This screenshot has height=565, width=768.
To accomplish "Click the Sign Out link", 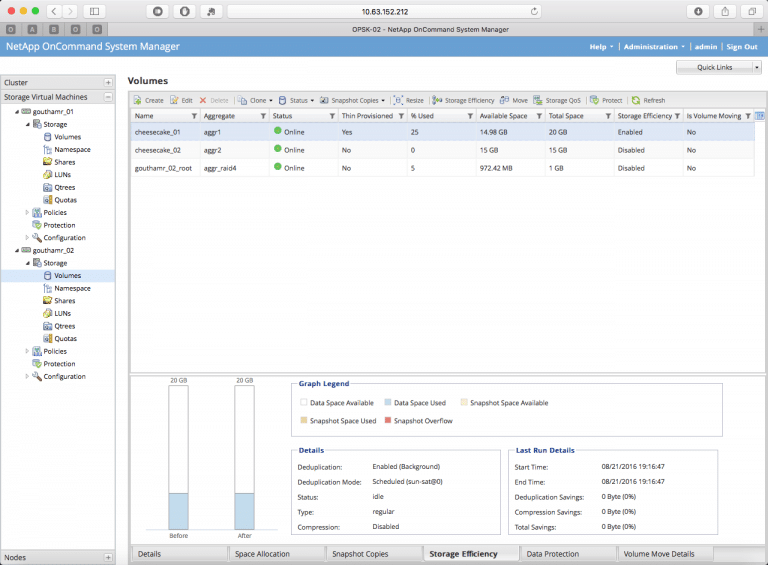I will coord(741,47).
